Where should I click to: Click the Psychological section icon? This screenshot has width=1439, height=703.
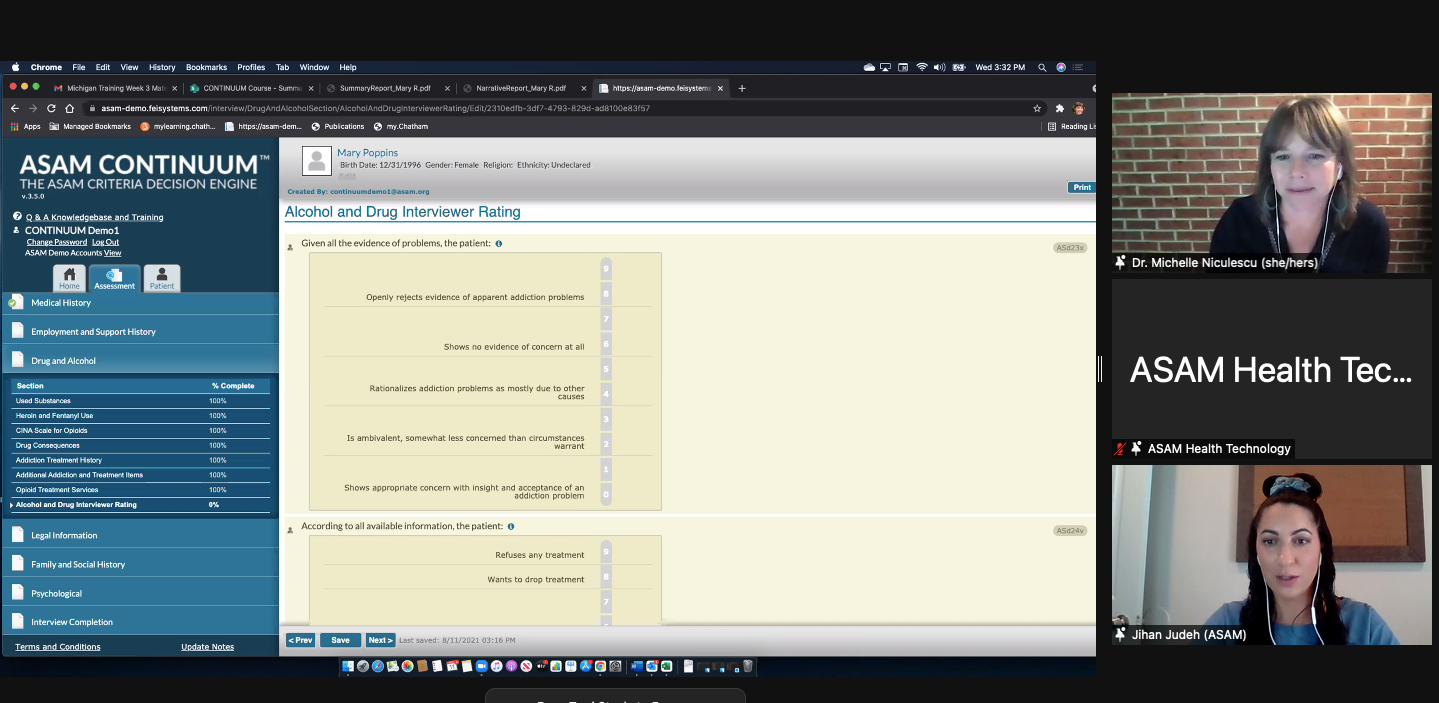(x=18, y=593)
